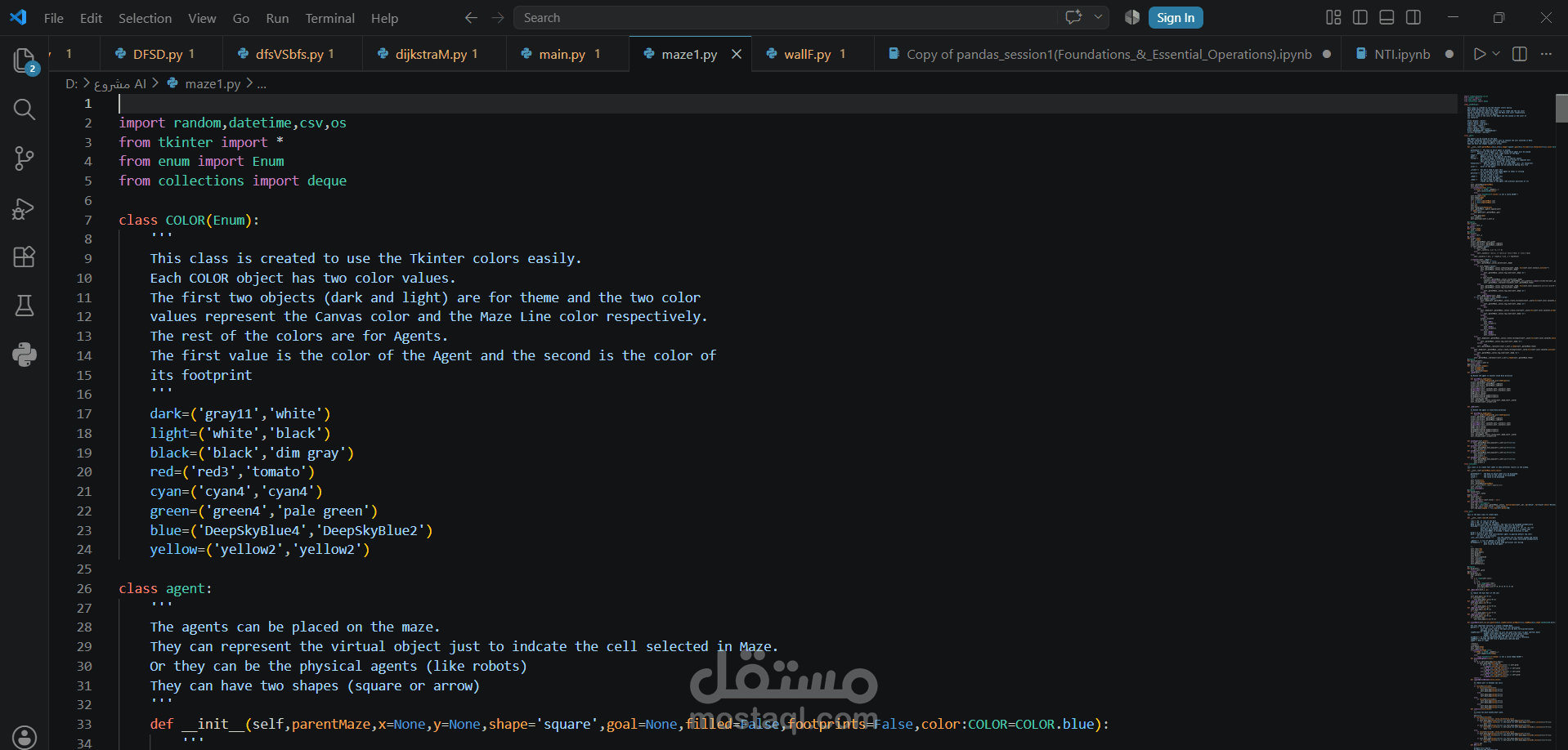
Task: Click the Sign In button
Action: point(1175,17)
